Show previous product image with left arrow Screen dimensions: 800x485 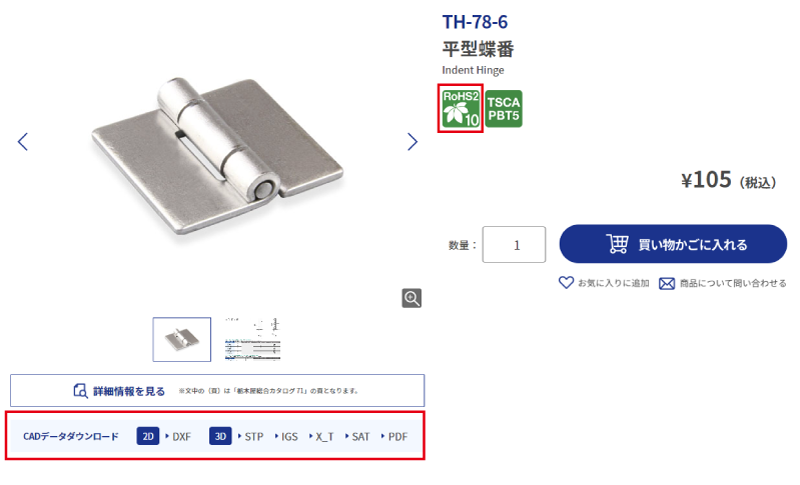23,141
